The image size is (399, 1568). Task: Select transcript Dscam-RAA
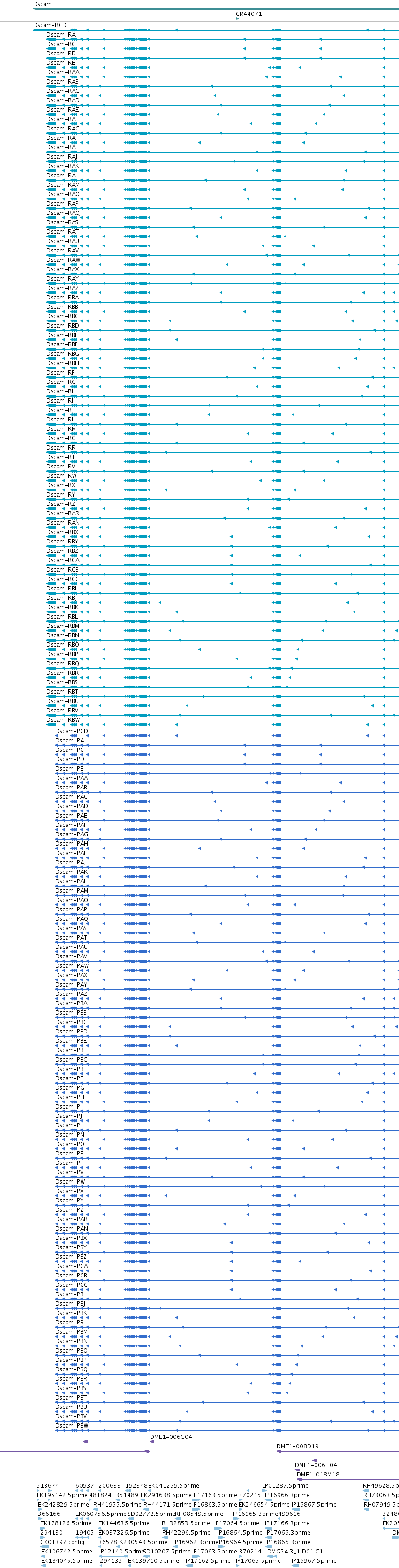click(x=63, y=72)
